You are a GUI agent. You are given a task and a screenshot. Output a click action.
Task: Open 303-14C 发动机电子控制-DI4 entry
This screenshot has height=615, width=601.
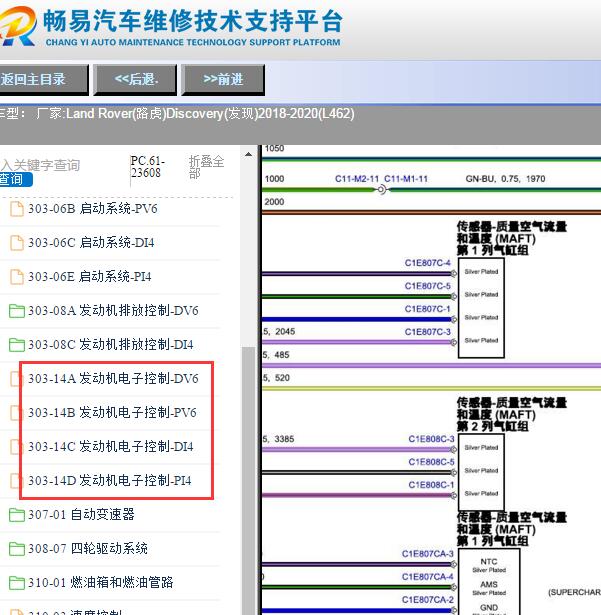tap(111, 446)
